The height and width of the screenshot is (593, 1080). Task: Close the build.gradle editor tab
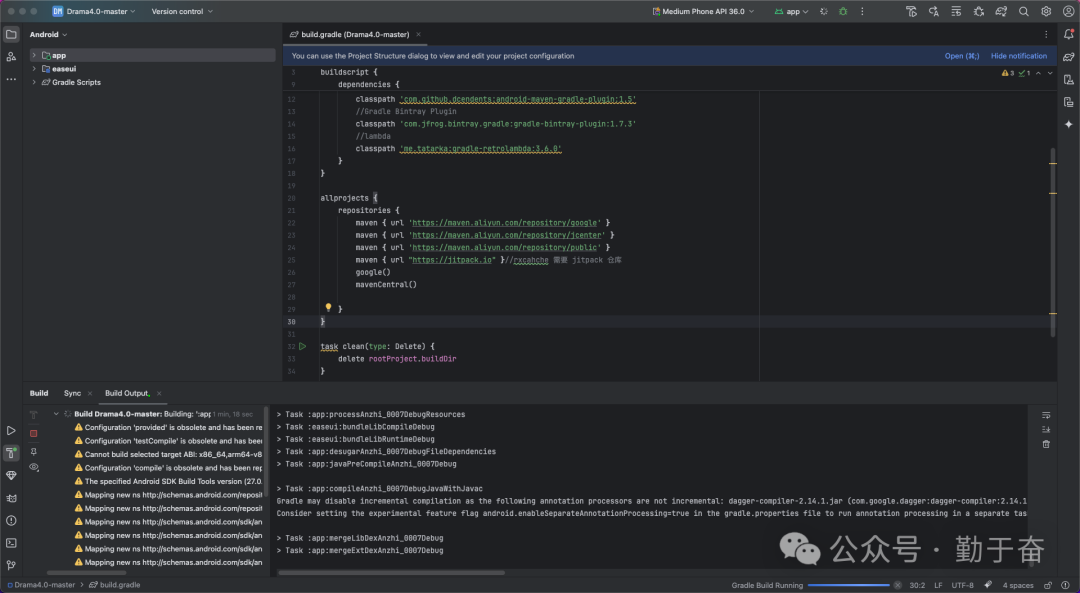tap(418, 34)
